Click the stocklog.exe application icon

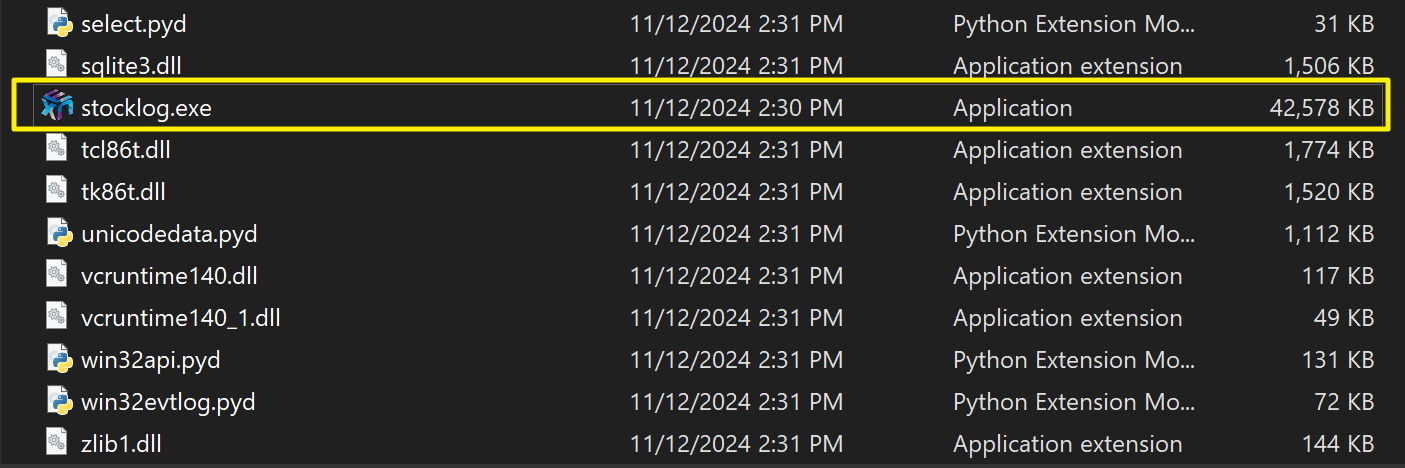(57, 107)
